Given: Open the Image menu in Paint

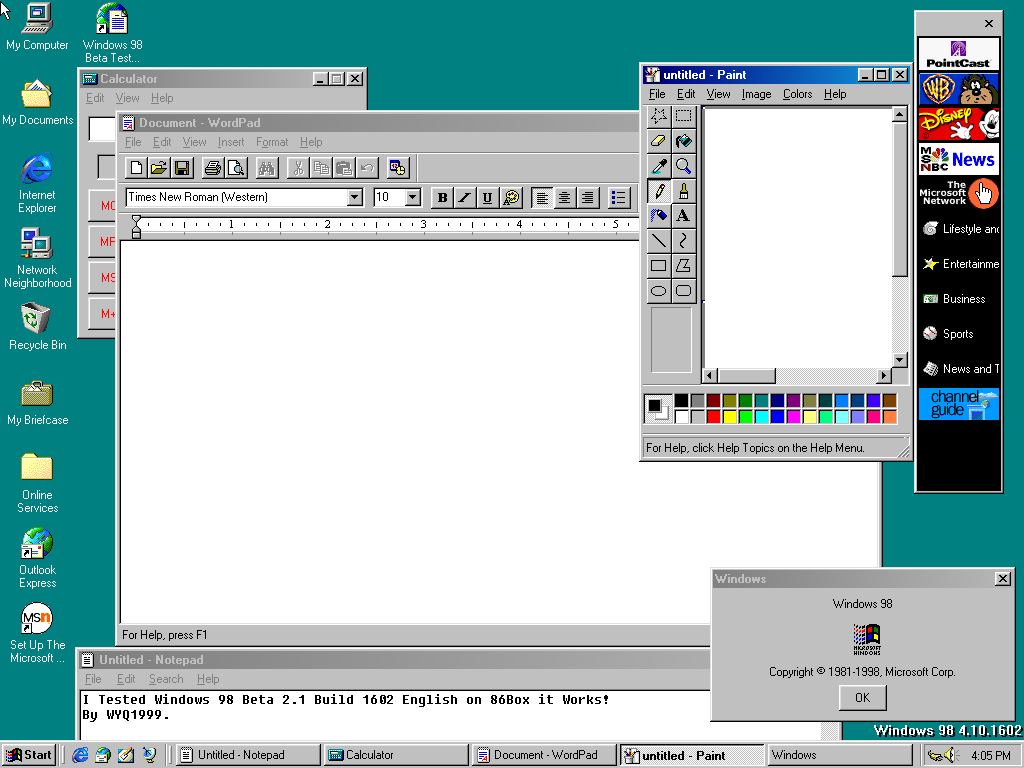Looking at the screenshot, I should [756, 94].
